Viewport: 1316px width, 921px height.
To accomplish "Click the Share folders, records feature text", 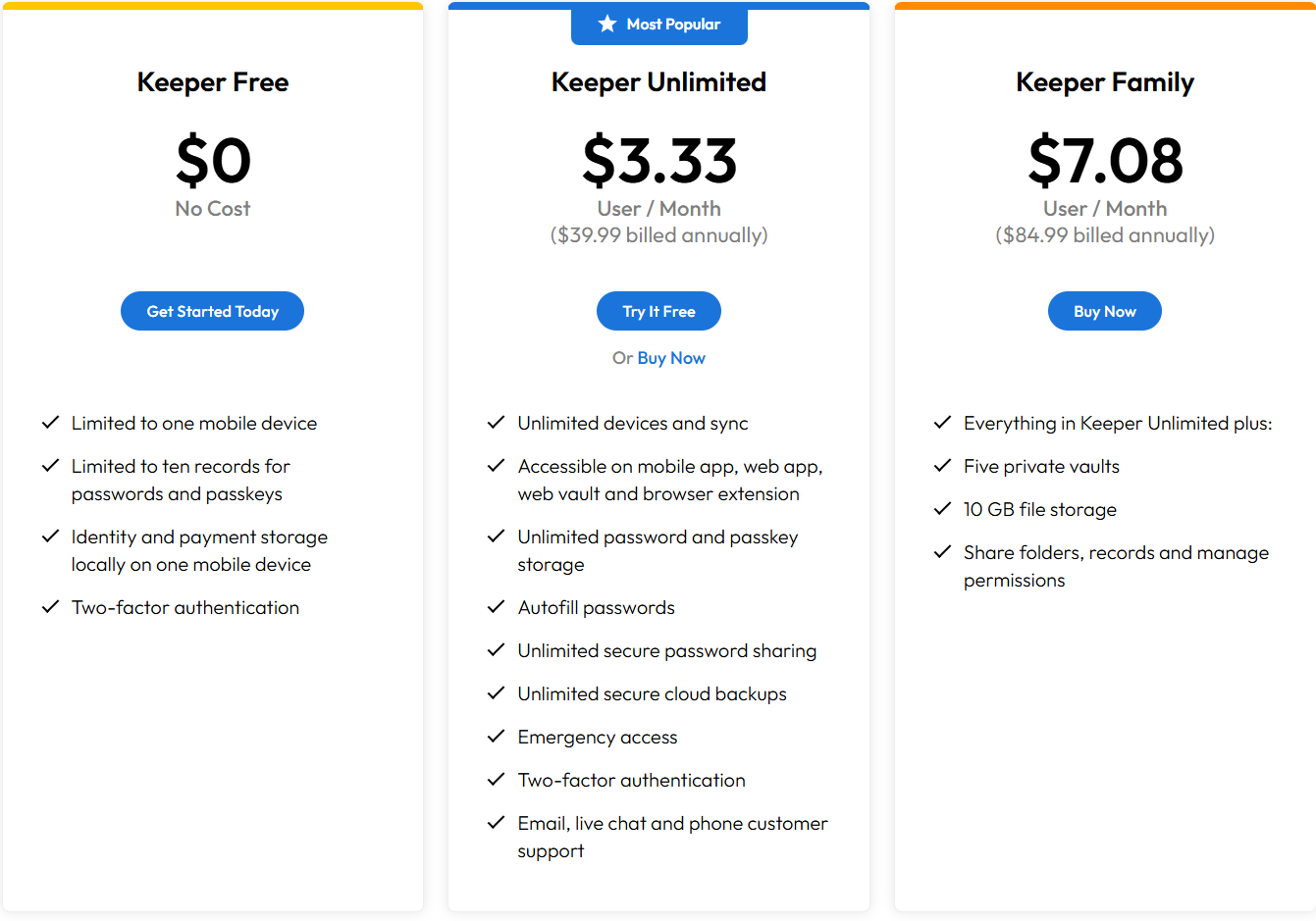I will coord(1116,566).
